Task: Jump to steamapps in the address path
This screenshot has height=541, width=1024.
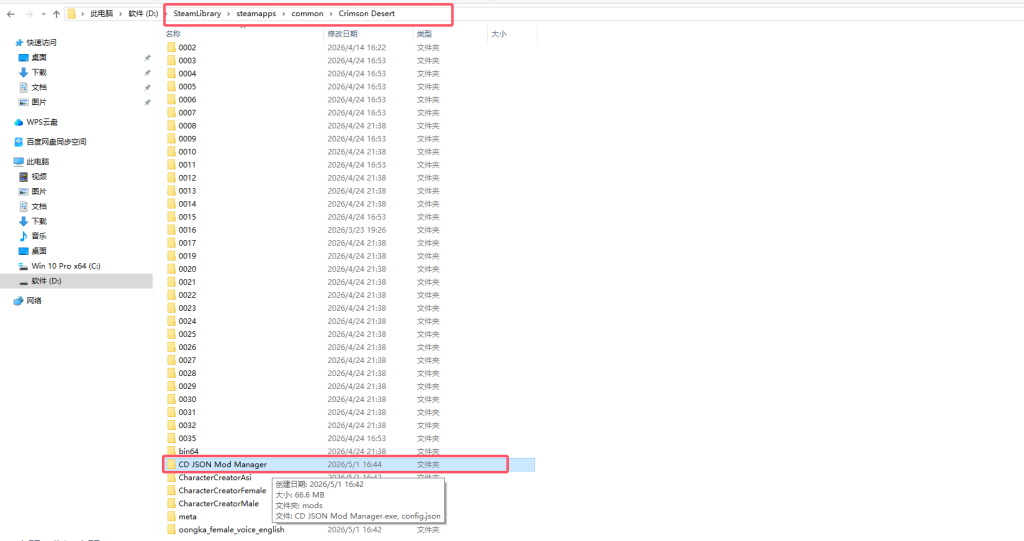Action: (256, 14)
